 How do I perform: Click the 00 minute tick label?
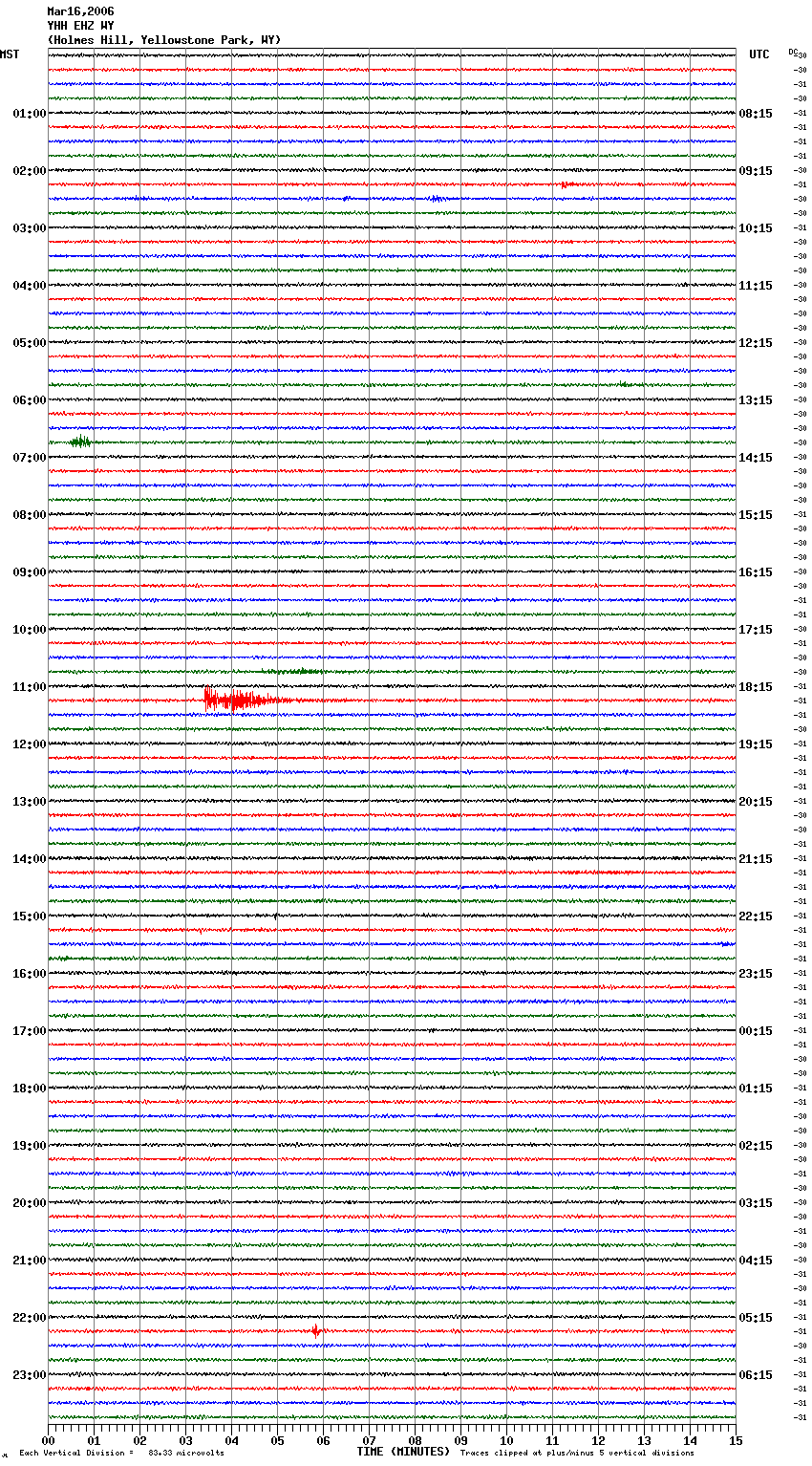click(48, 1440)
